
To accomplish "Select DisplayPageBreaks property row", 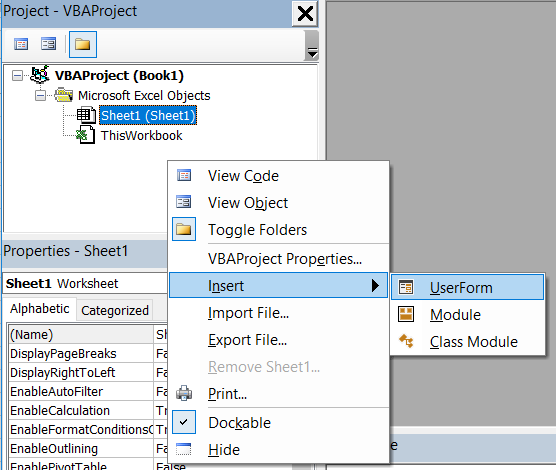I will tap(88, 354).
